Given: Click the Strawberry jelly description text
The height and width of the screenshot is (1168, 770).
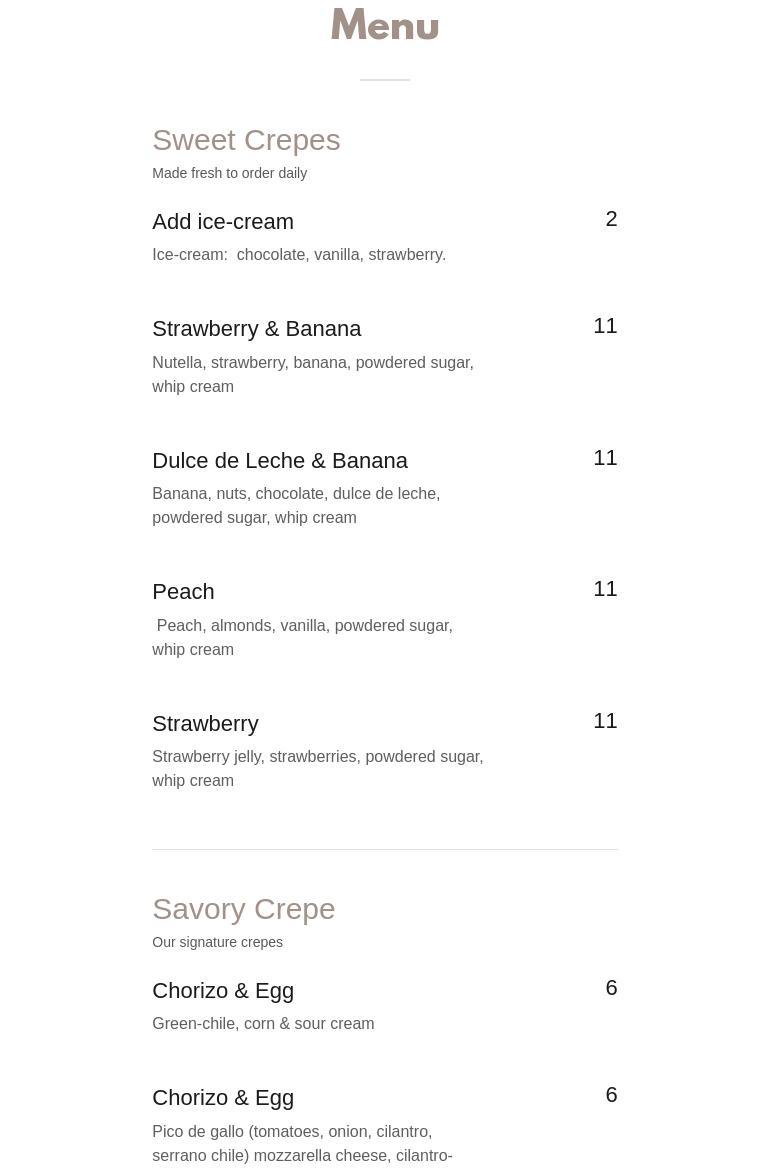Looking at the screenshot, I should tap(317, 768).
